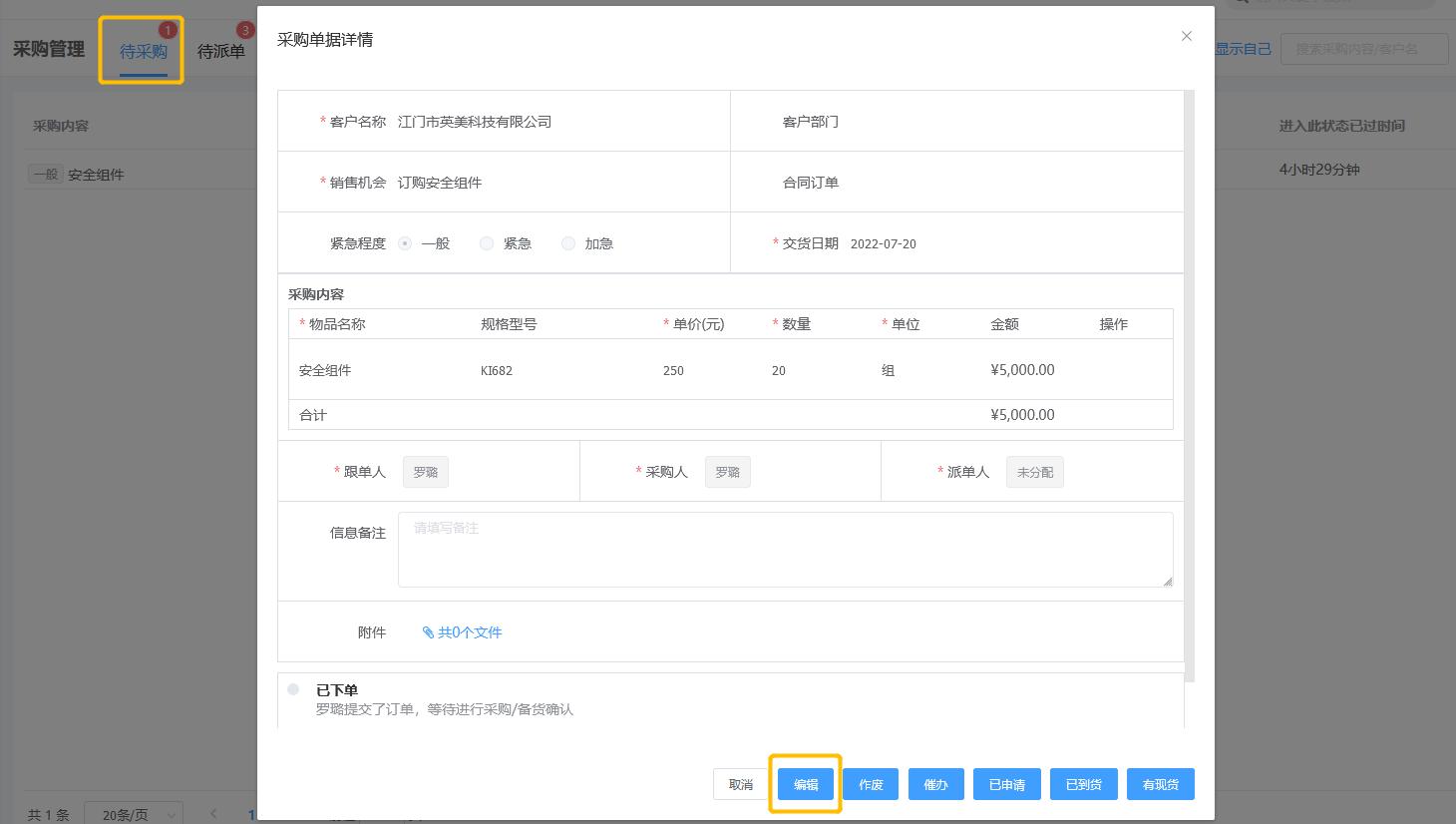
Task: Open the 20条/页 page size dropdown
Action: pyautogui.click(x=134, y=814)
